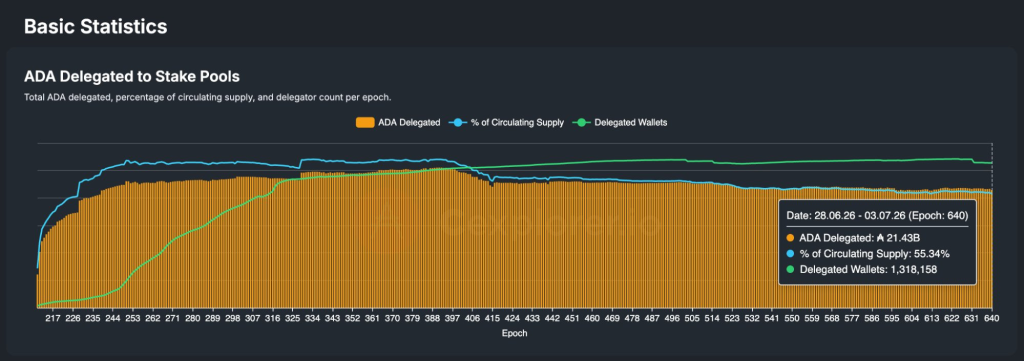
Task: Click the 'Basic Statistics' heading
Action: coord(95,27)
